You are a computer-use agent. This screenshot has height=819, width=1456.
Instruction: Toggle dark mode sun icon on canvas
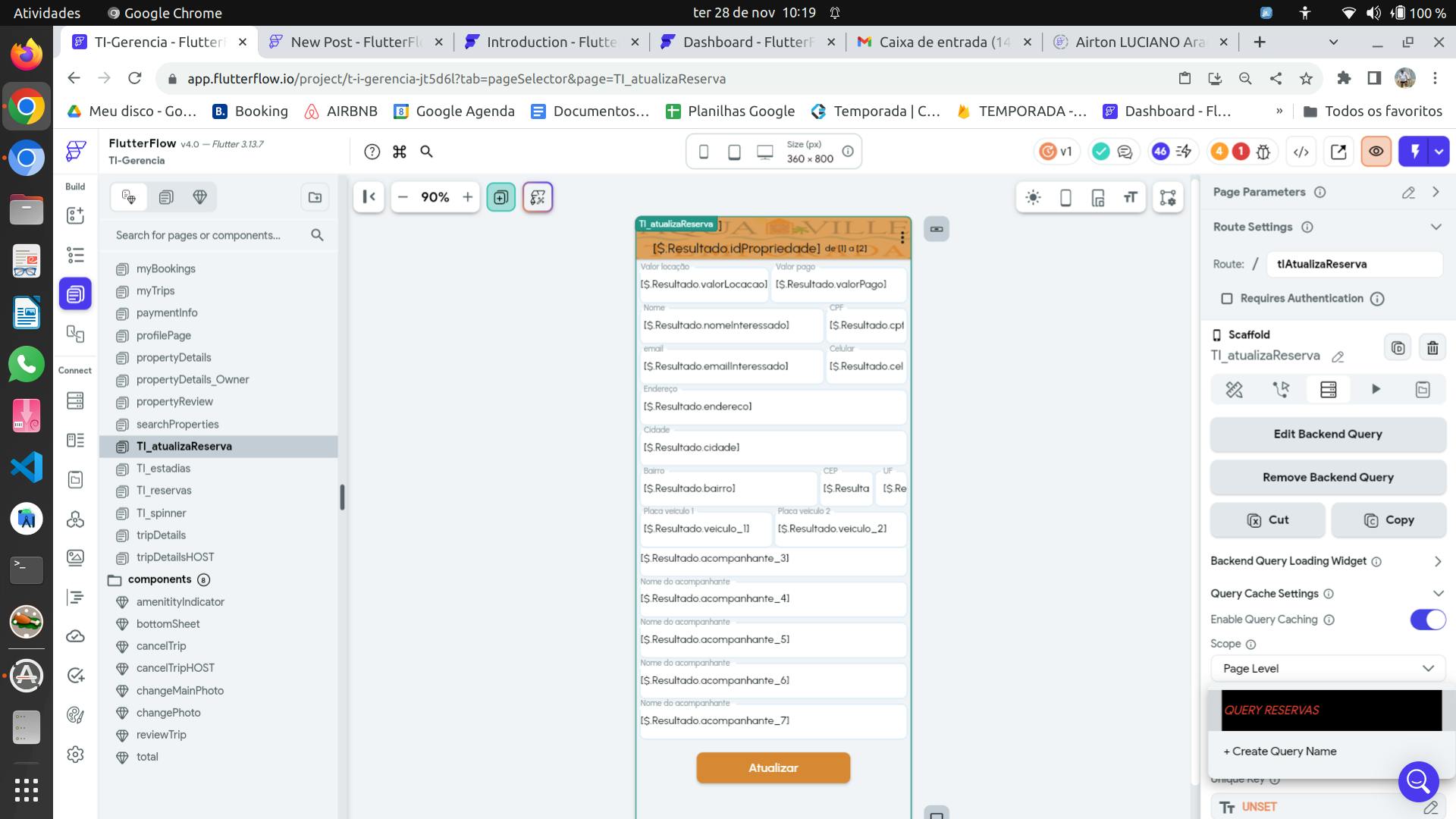pos(1033,198)
